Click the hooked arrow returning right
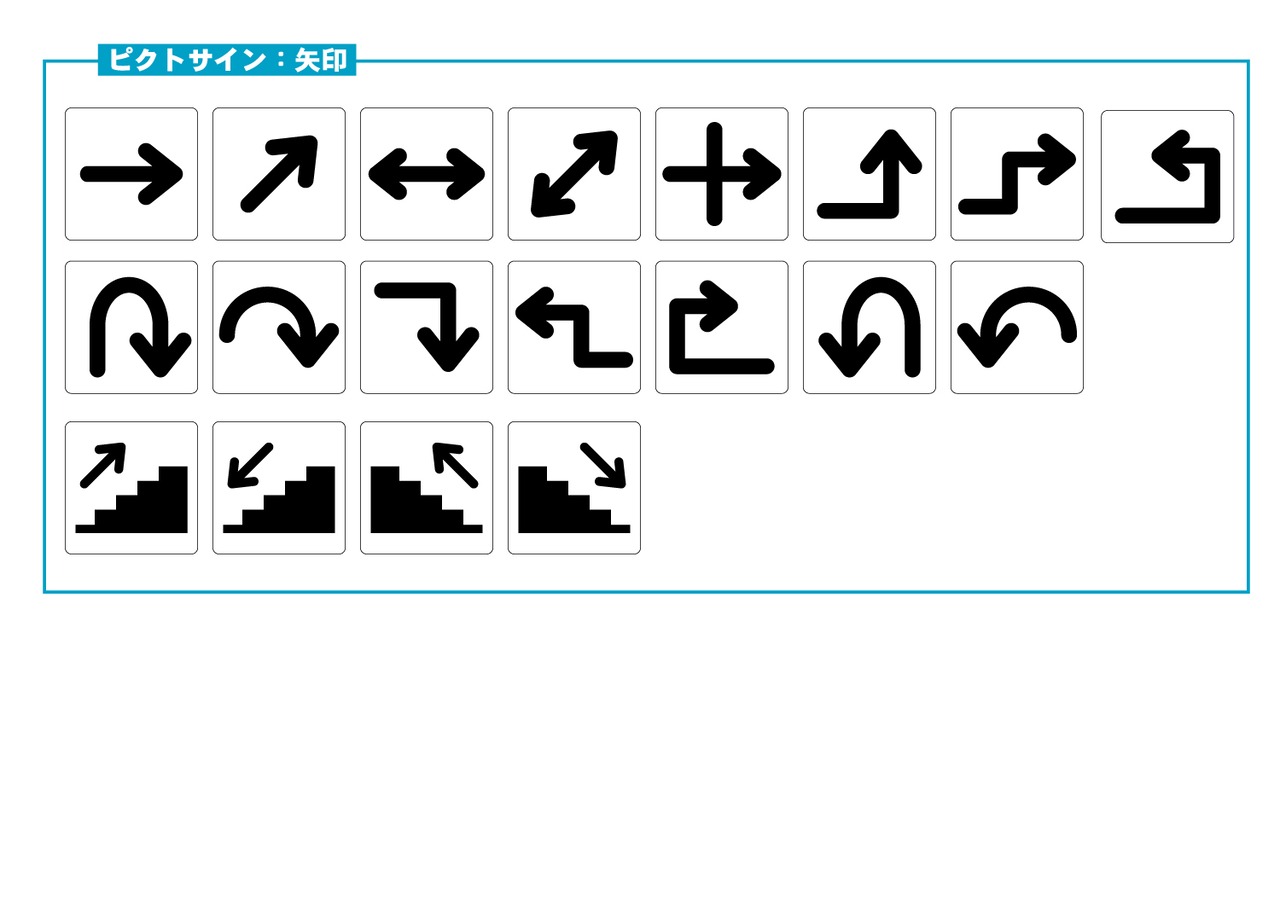Screen dimensions: 1280x905 722,327
